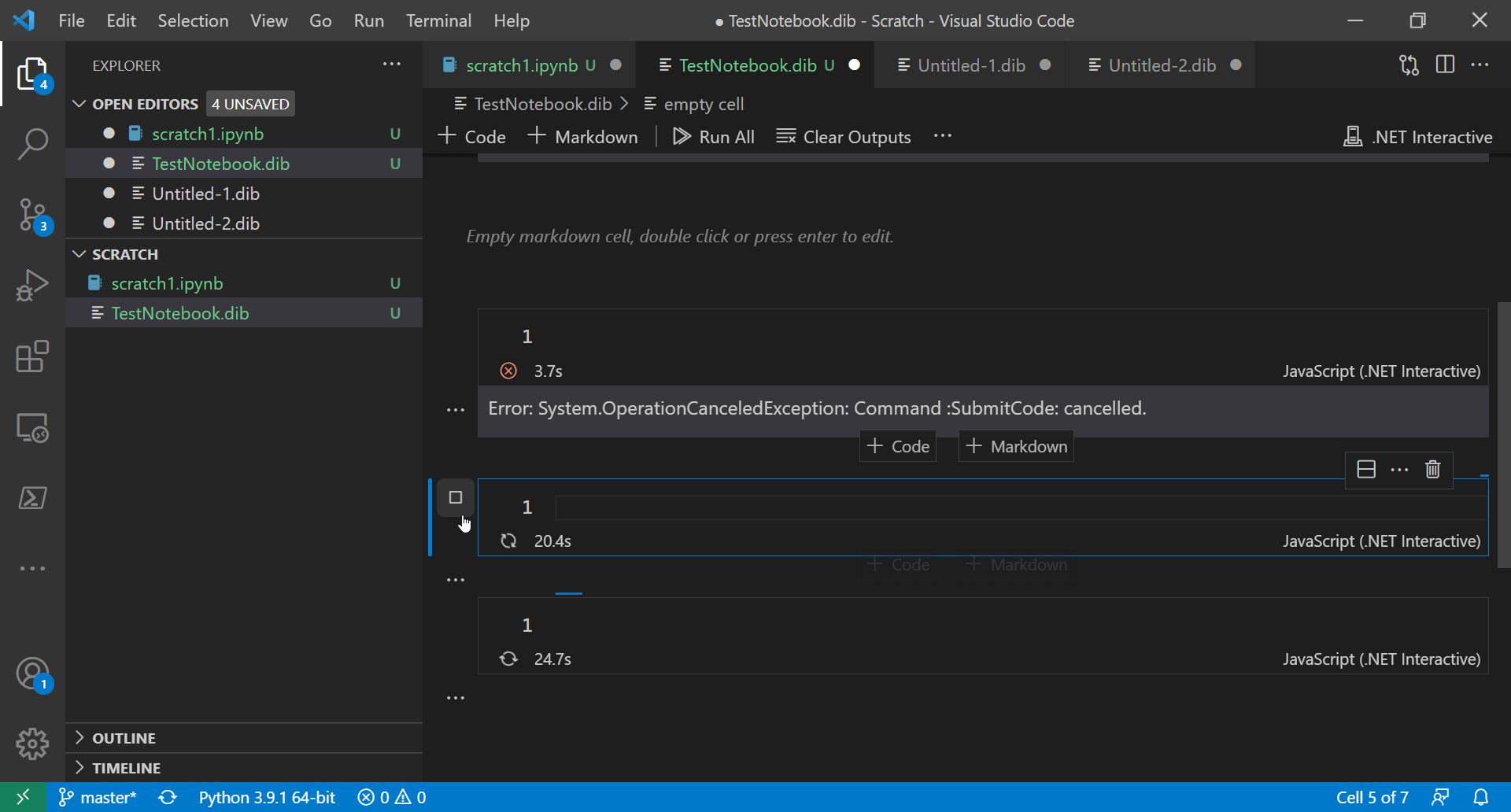Select Python 3.9.1 64-bit interpreter
Screen dimensions: 1511x812
pyautogui.click(x=267, y=797)
